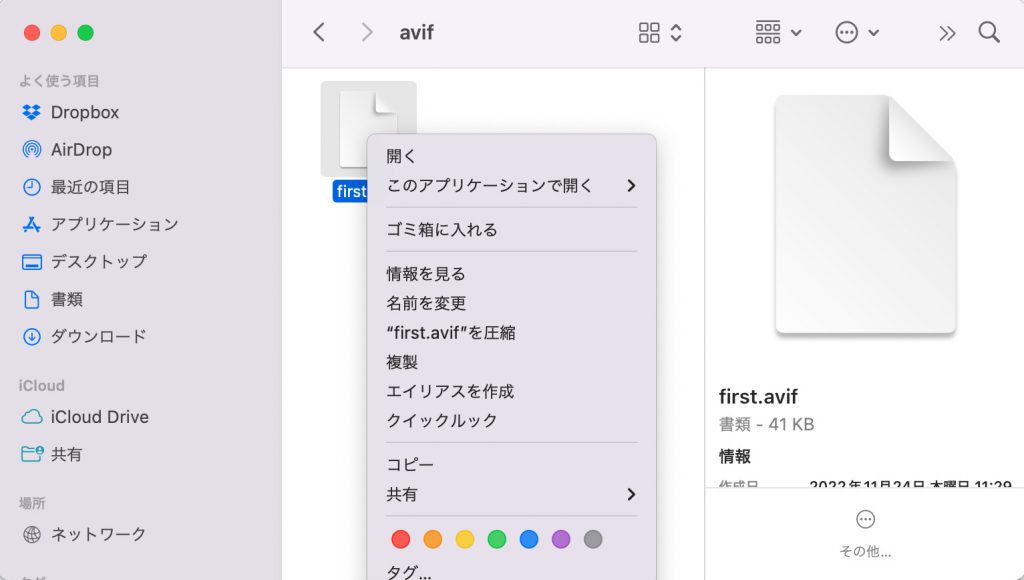
Task: Click the avif folder title
Action: [417, 32]
